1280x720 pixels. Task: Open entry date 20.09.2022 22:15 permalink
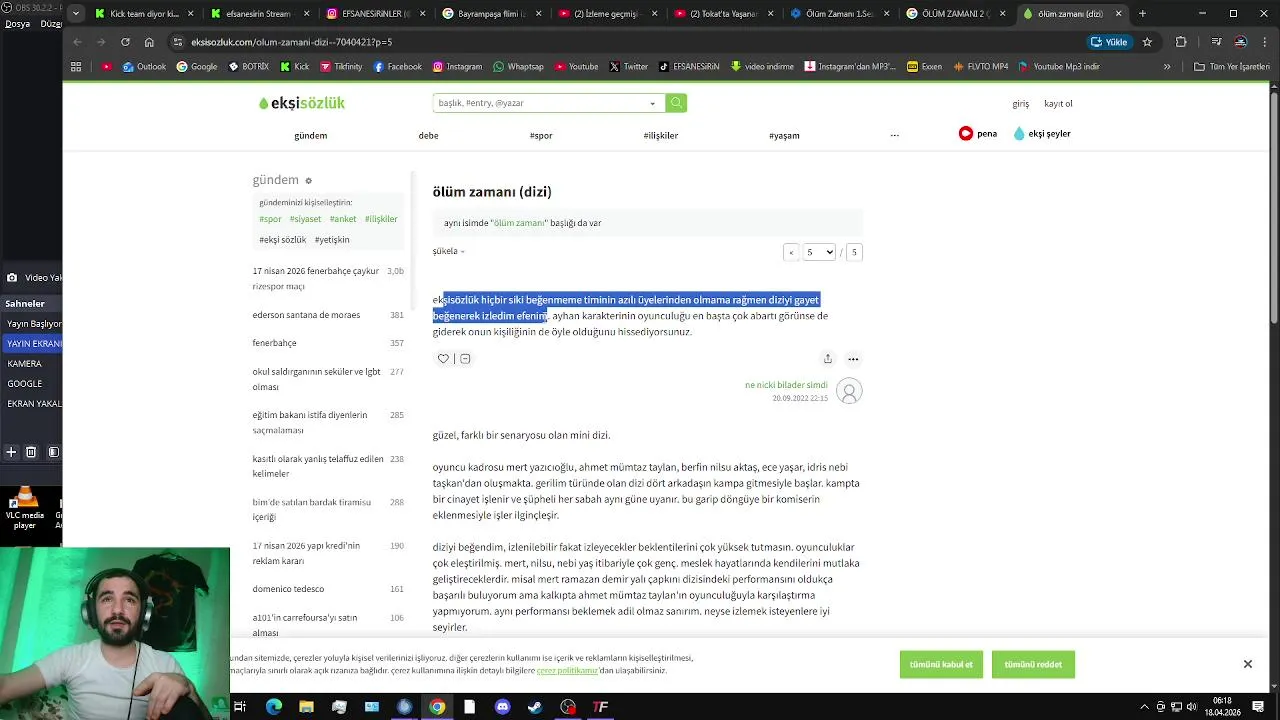[x=800, y=398]
